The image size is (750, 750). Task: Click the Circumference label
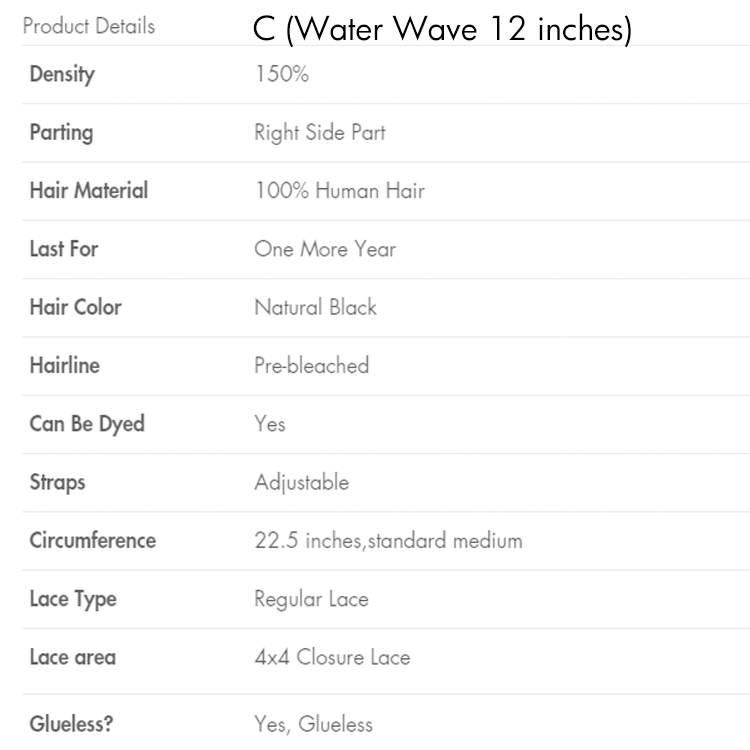coord(93,541)
